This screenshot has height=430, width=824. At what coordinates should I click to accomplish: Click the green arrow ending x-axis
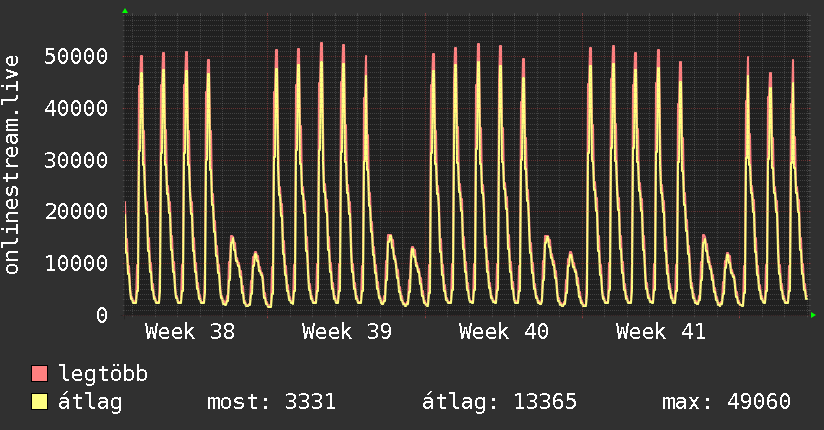[813, 315]
